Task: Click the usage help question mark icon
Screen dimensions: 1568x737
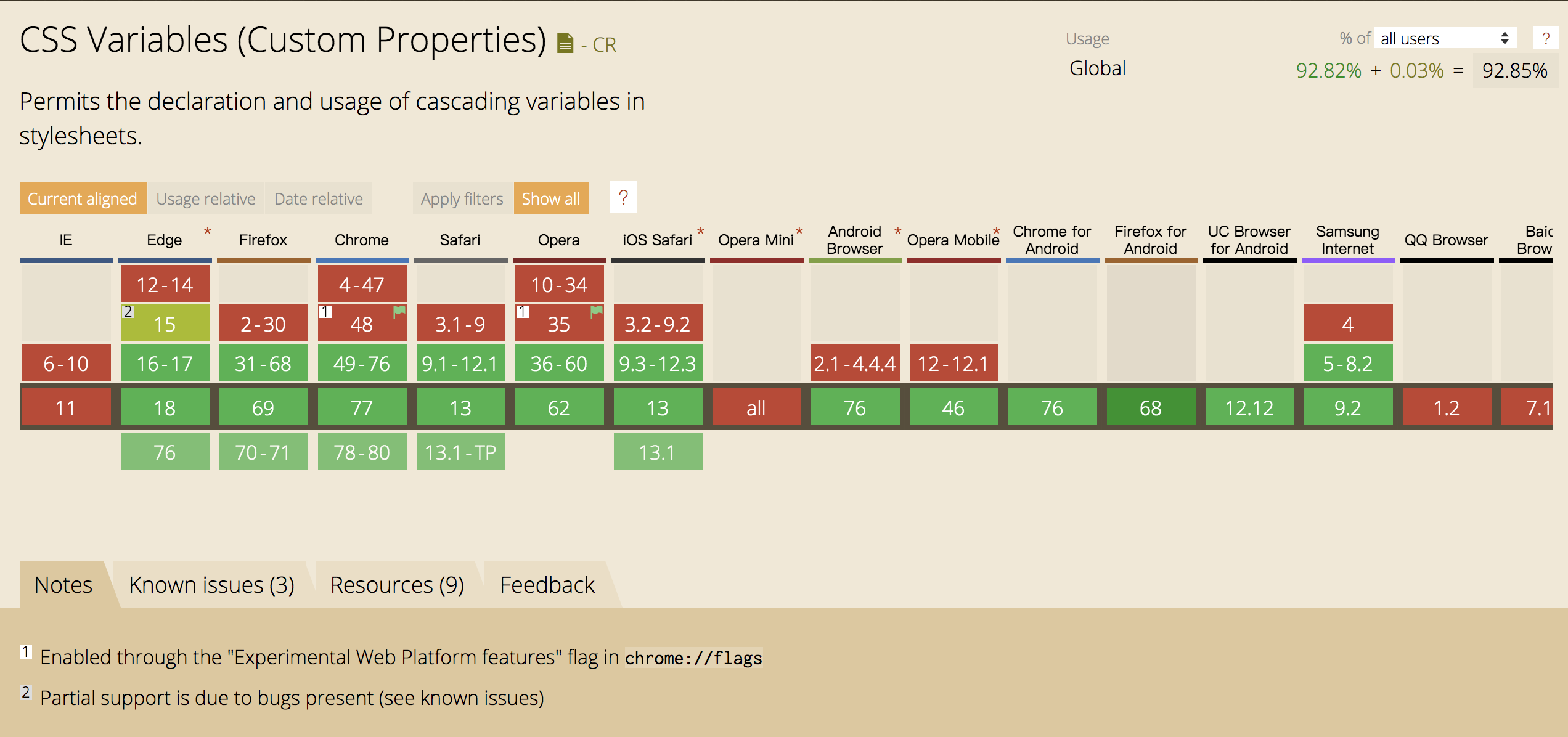Action: pos(1545,39)
